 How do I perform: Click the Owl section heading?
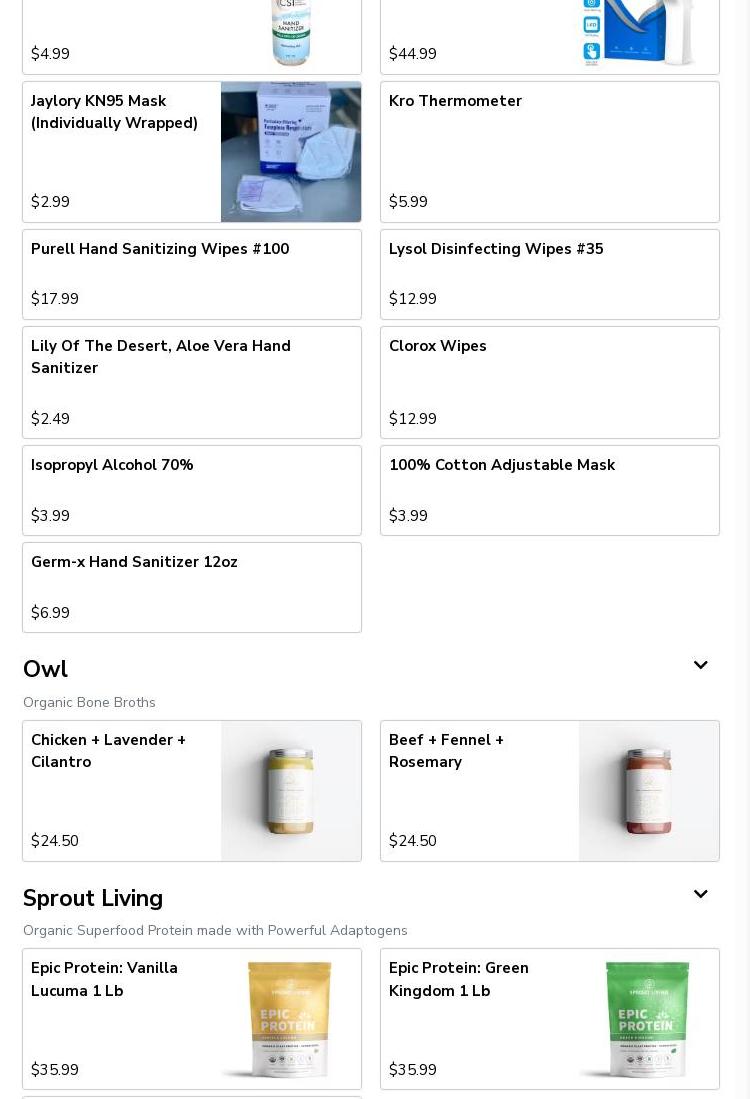point(46,669)
